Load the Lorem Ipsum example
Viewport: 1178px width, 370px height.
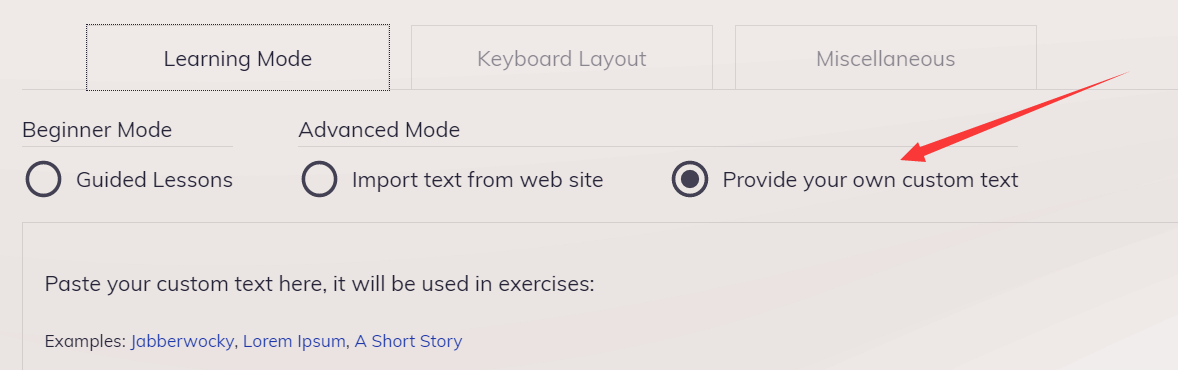(294, 341)
